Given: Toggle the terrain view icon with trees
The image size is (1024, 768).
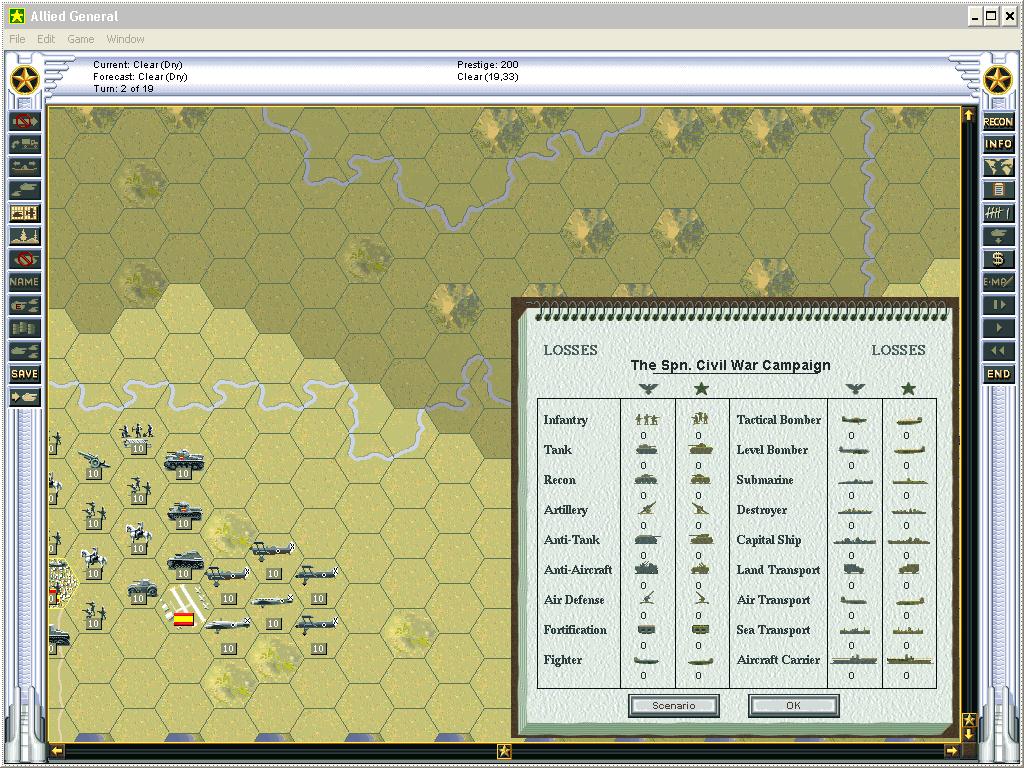Looking at the screenshot, I should click(x=25, y=236).
